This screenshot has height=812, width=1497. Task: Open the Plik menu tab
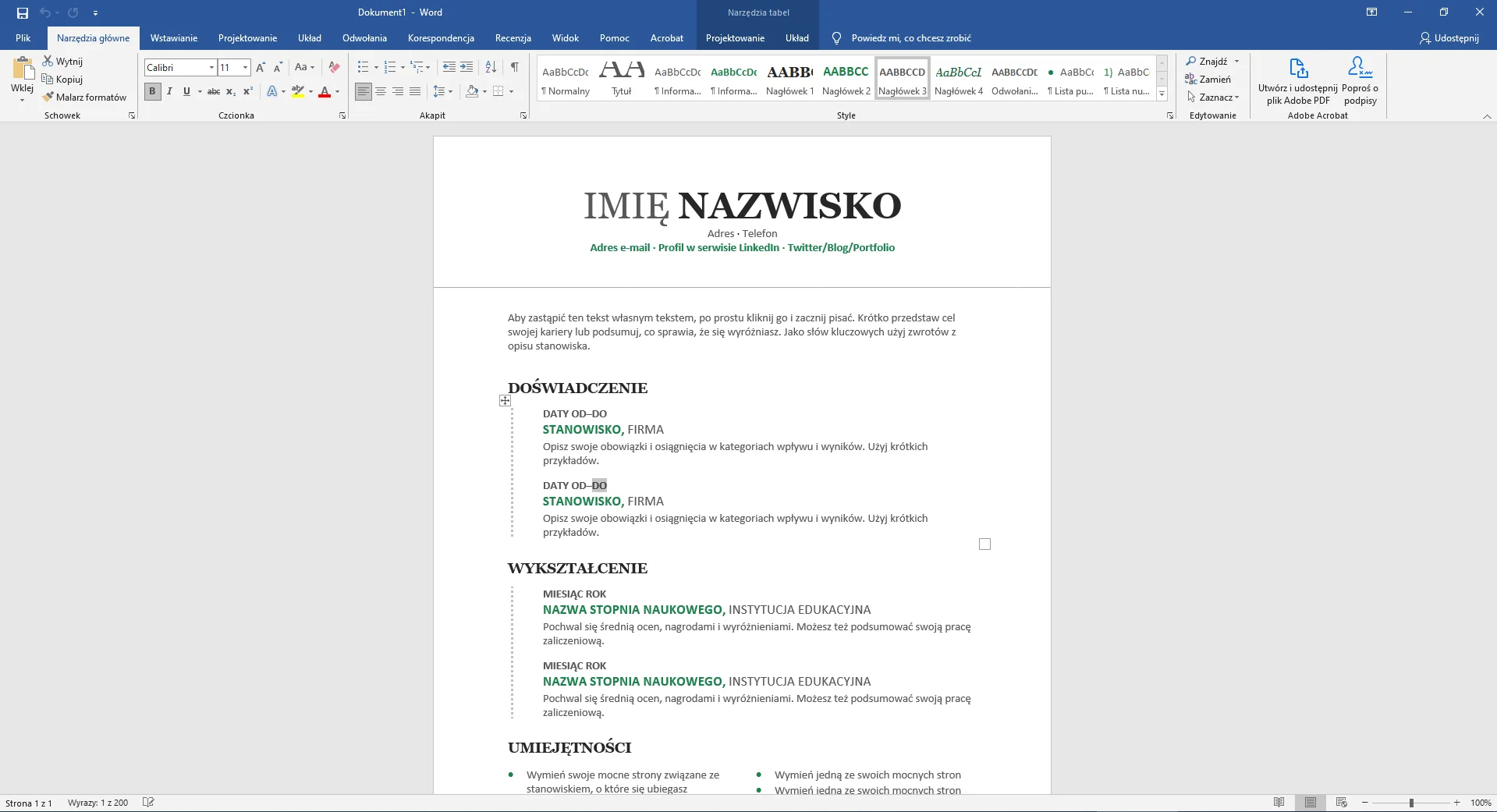click(x=23, y=37)
